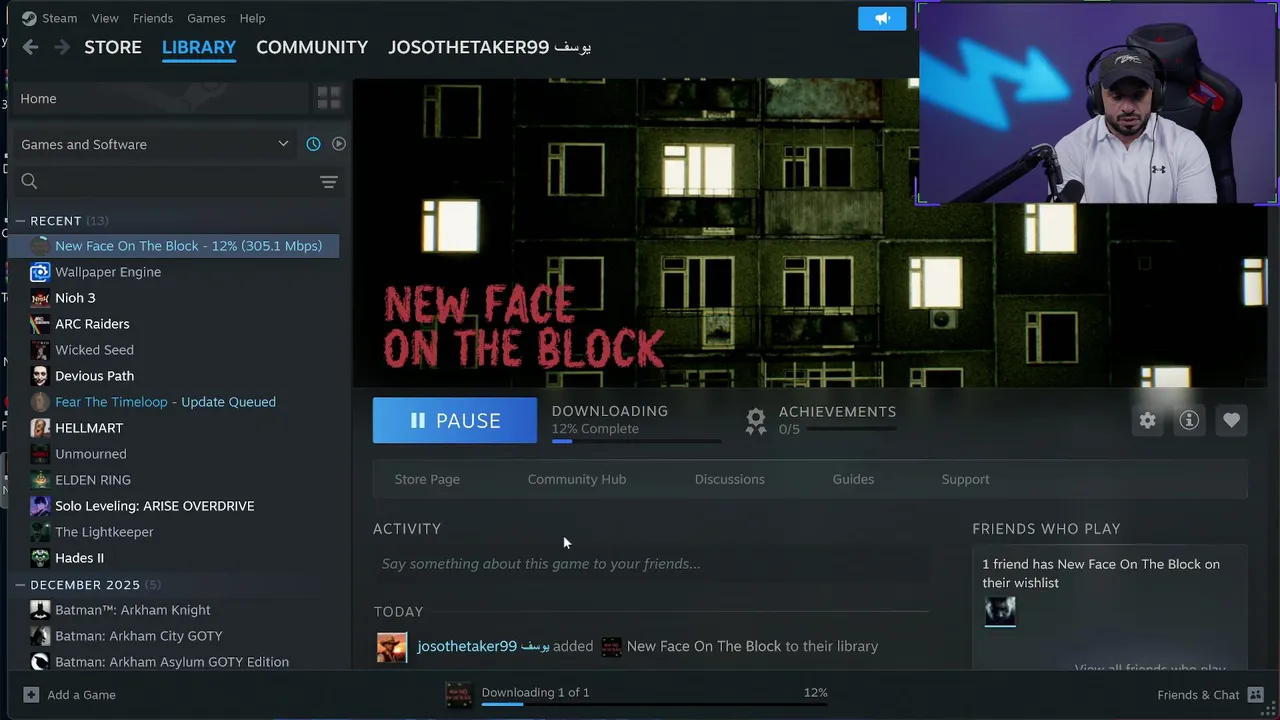Click the Steam logo icon in menu bar

tap(29, 18)
